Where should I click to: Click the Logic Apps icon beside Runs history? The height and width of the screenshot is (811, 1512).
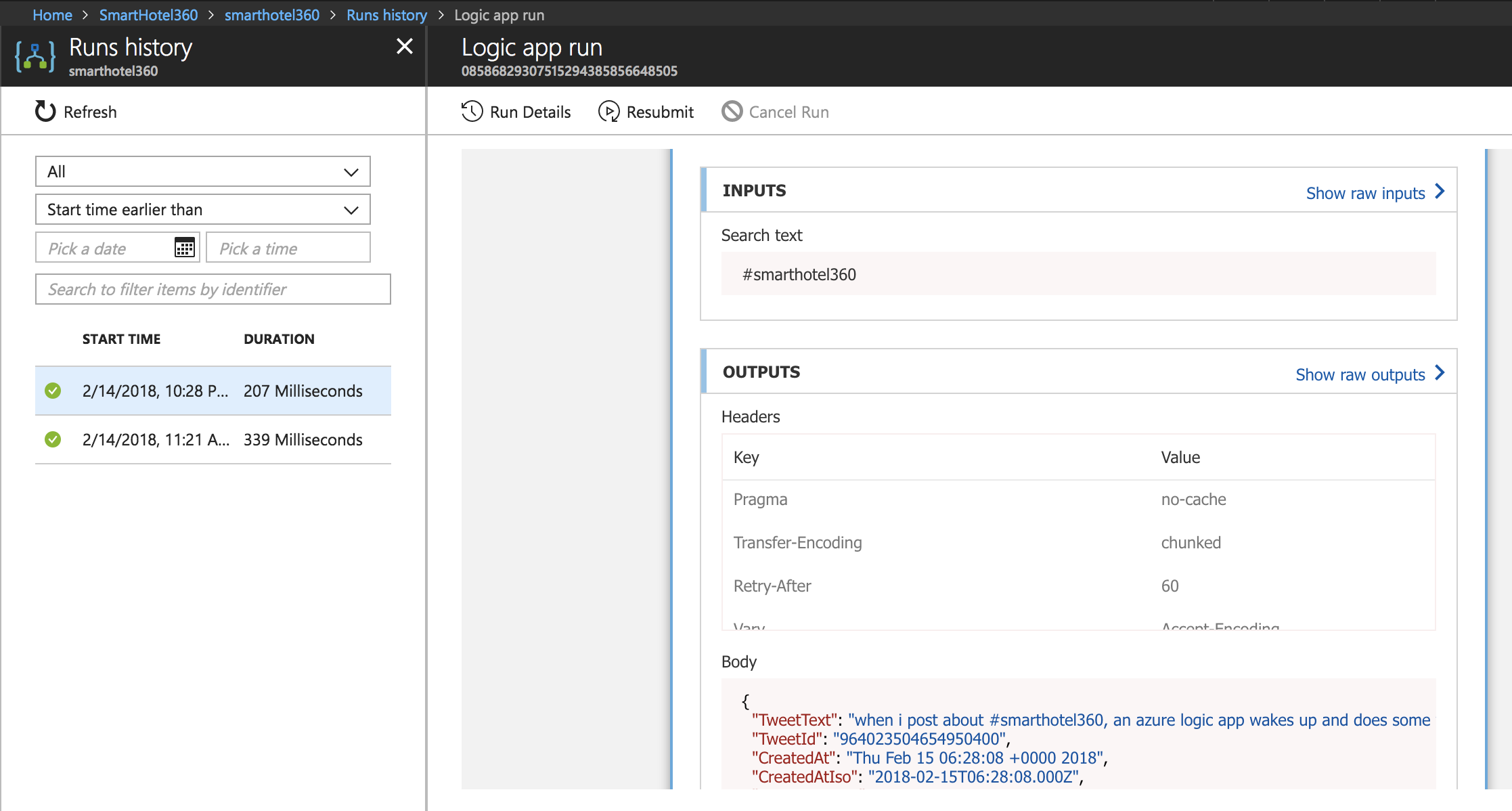tap(35, 57)
